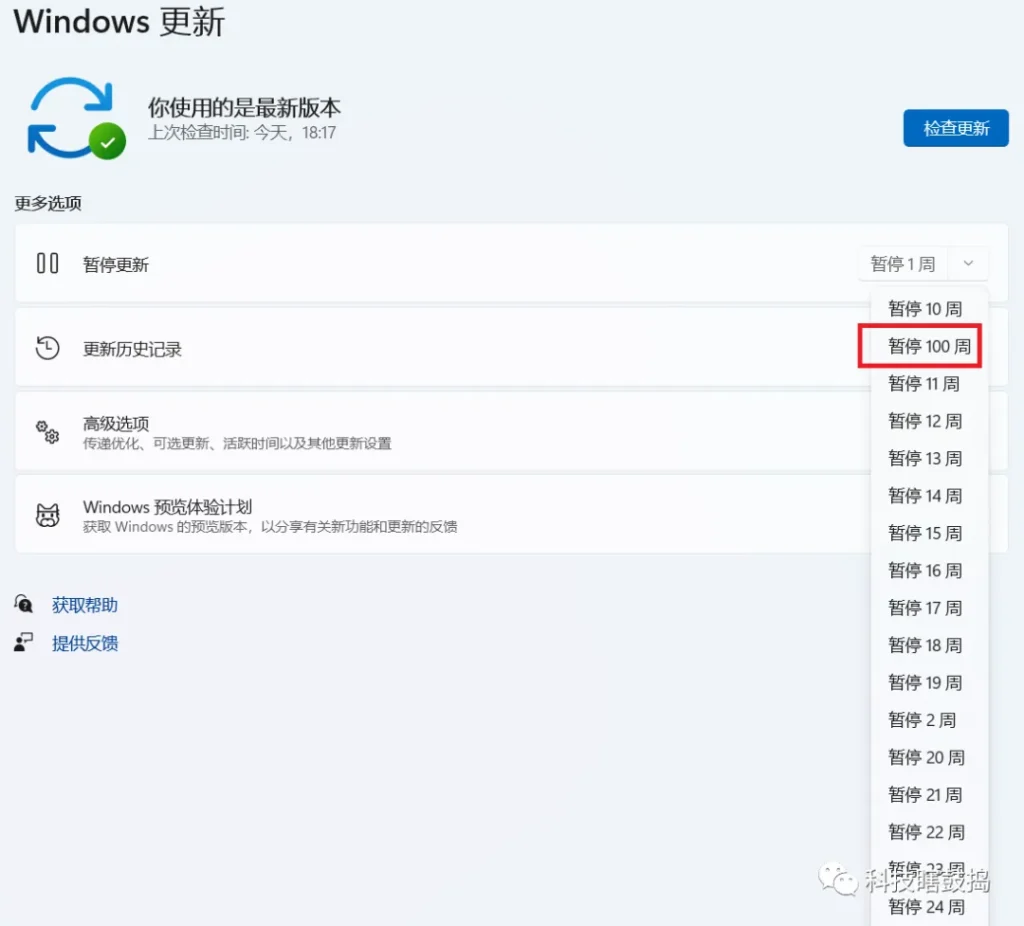Open the 暂停 1 周 dropdown chevron
The image size is (1024, 926).
tap(968, 263)
